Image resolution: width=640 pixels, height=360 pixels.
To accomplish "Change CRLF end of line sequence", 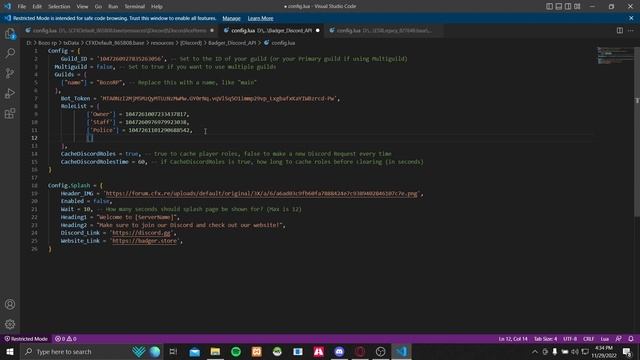I will (589, 339).
